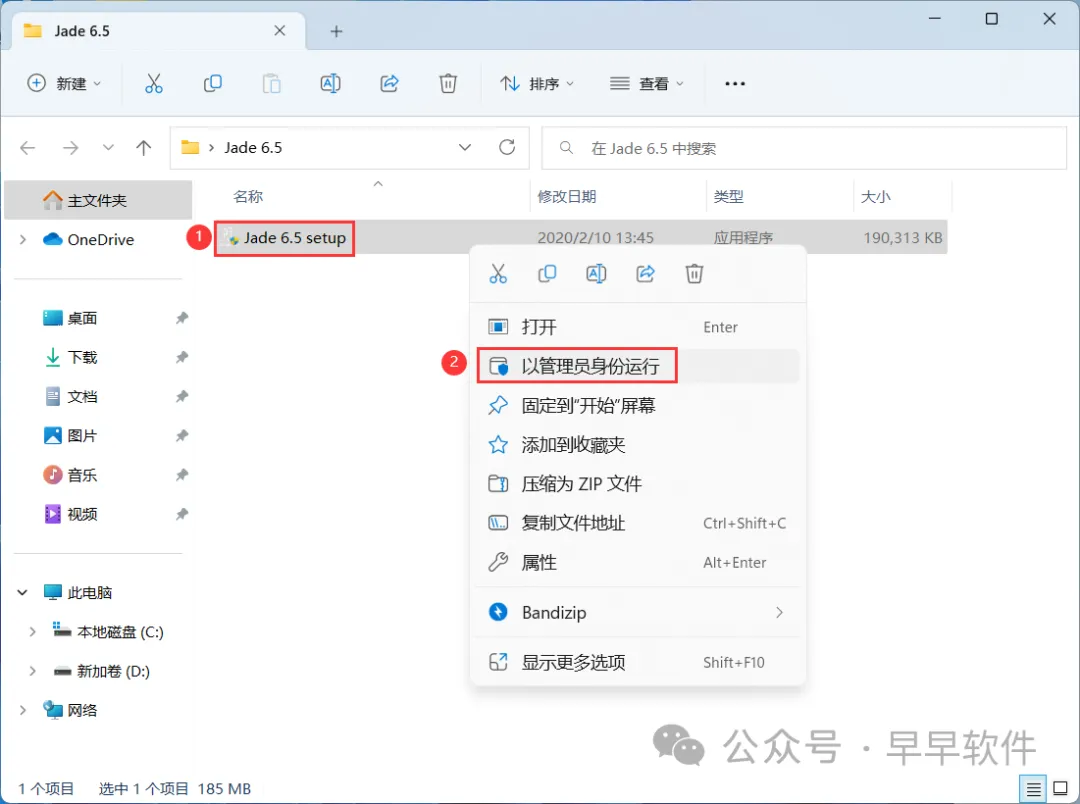The height and width of the screenshot is (804, 1080).
Task: Expand the address bar history dropdown
Action: pos(465,147)
